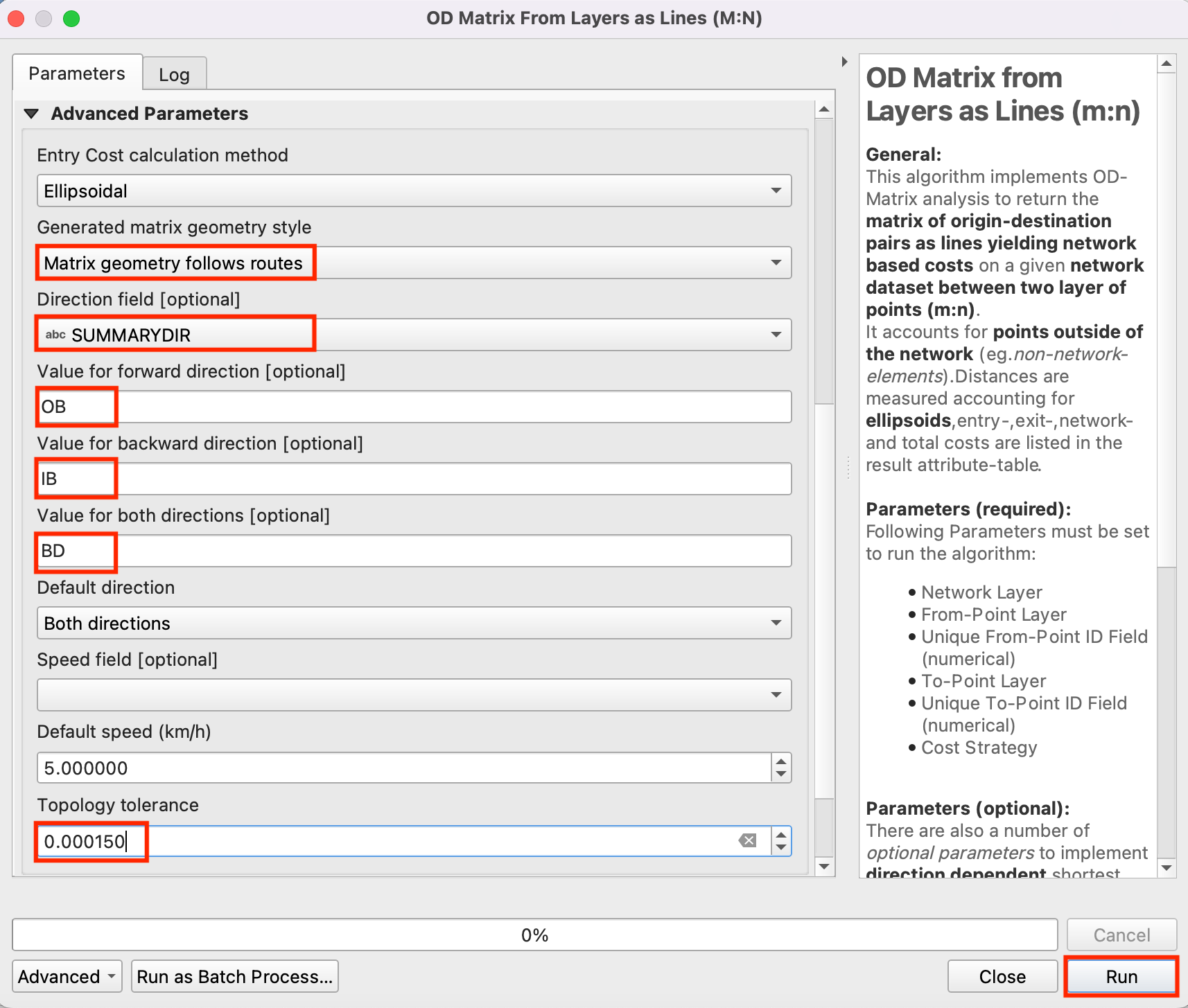
Task: Open the Default direction dropdown
Action: tap(414, 624)
